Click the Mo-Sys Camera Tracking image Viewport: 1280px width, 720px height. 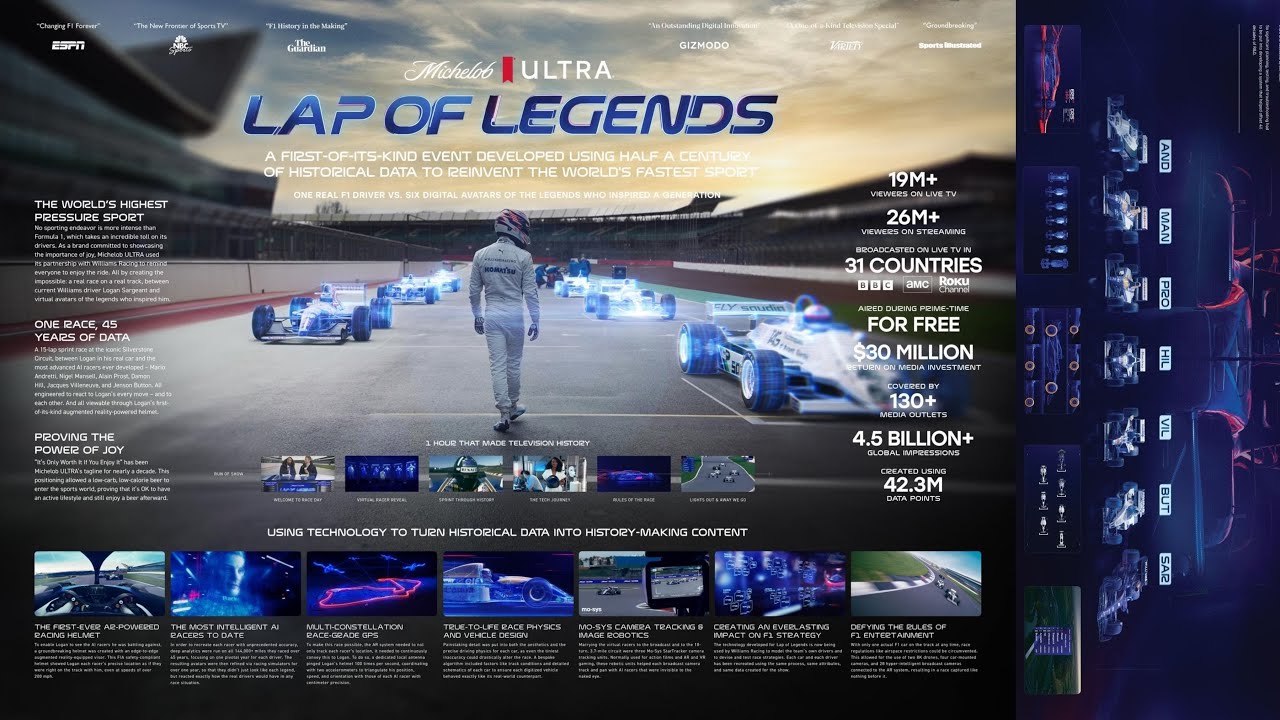pos(644,583)
